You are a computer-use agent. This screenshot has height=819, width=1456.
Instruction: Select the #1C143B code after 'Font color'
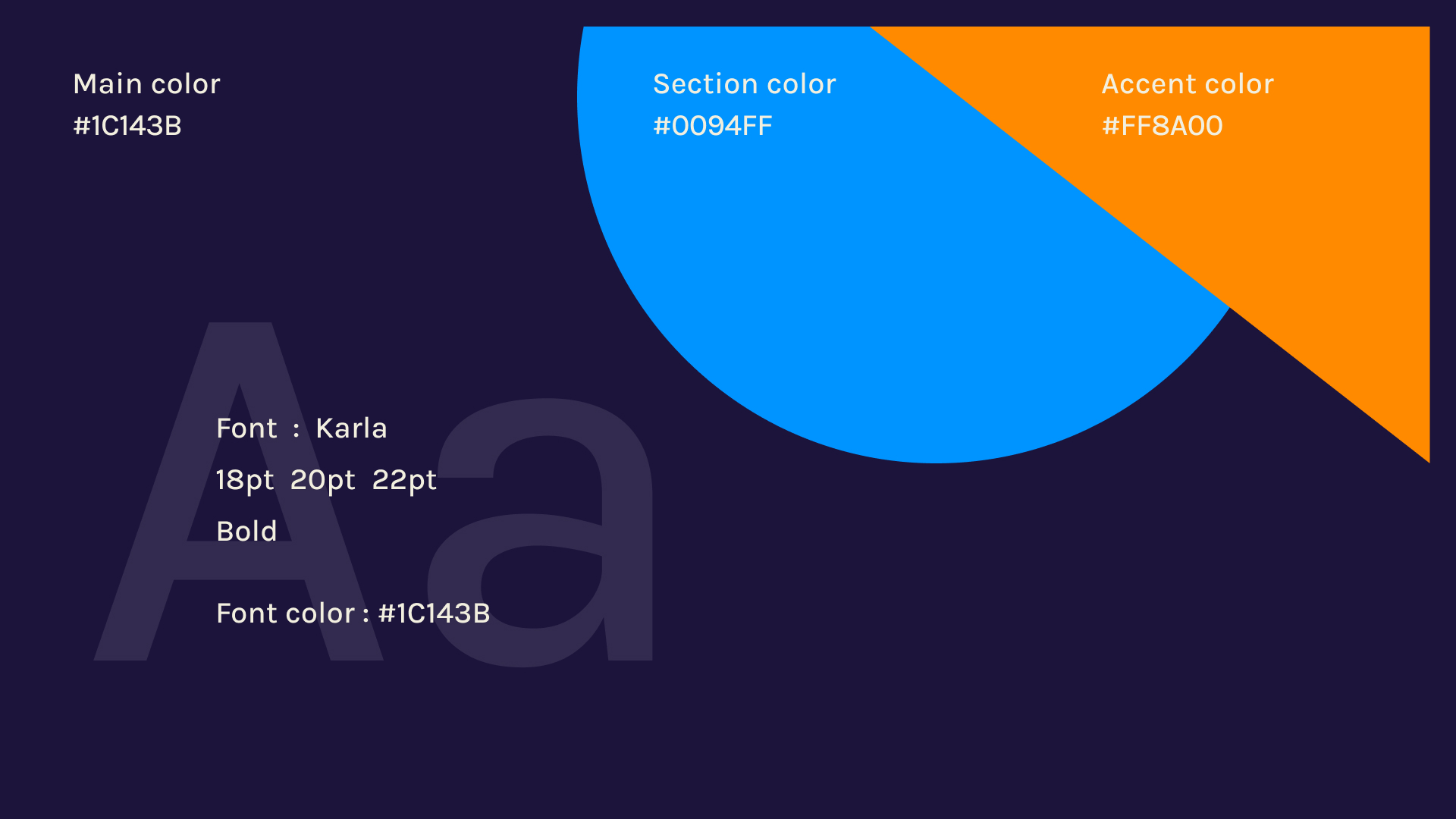coord(434,613)
